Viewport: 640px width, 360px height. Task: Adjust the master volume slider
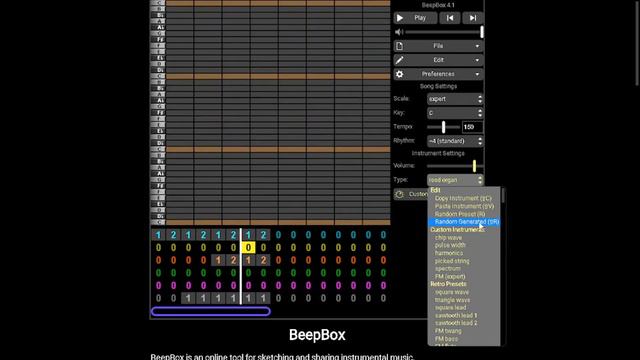pyautogui.click(x=444, y=32)
